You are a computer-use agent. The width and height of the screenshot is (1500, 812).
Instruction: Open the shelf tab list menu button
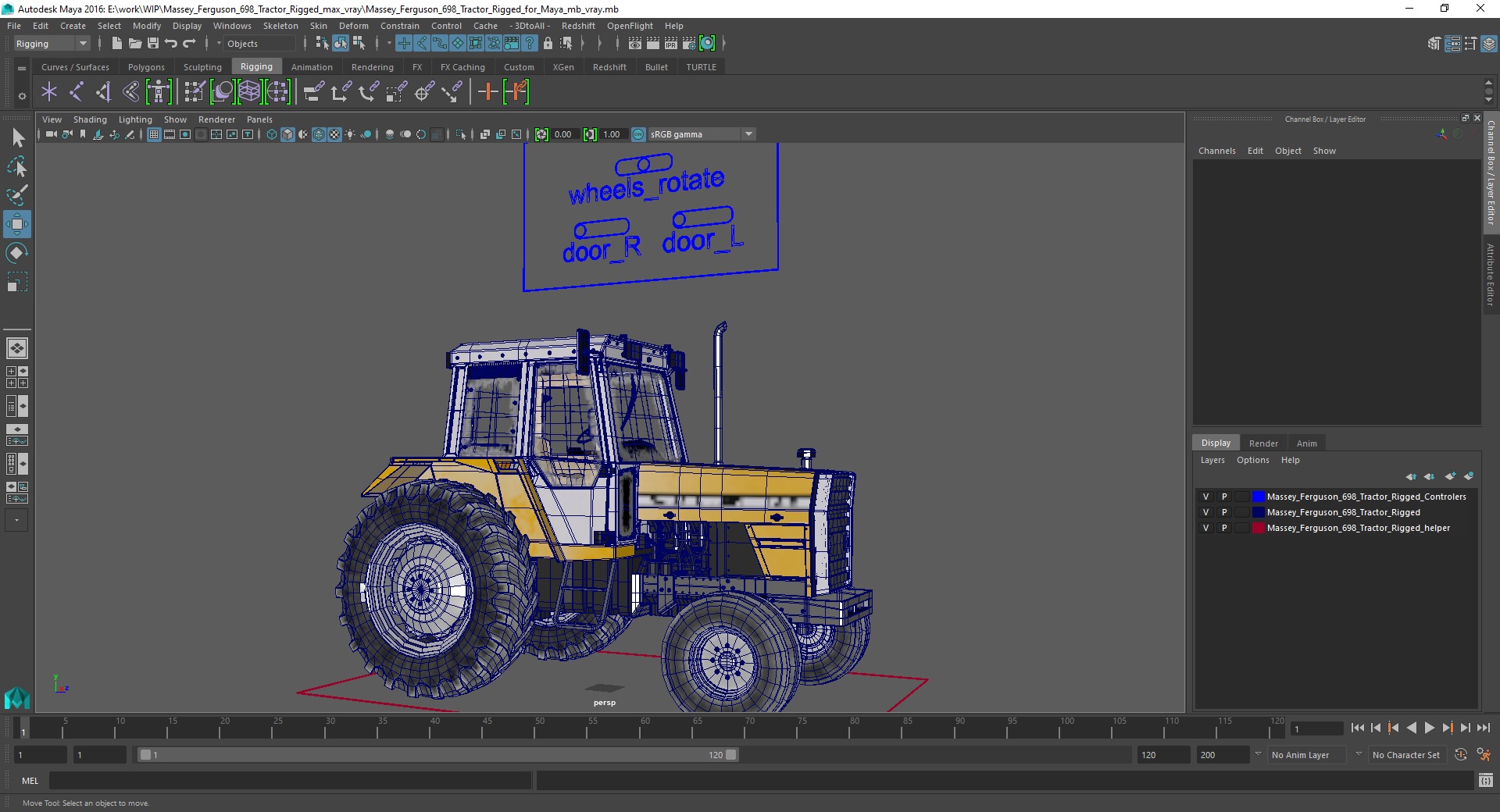tap(22, 68)
